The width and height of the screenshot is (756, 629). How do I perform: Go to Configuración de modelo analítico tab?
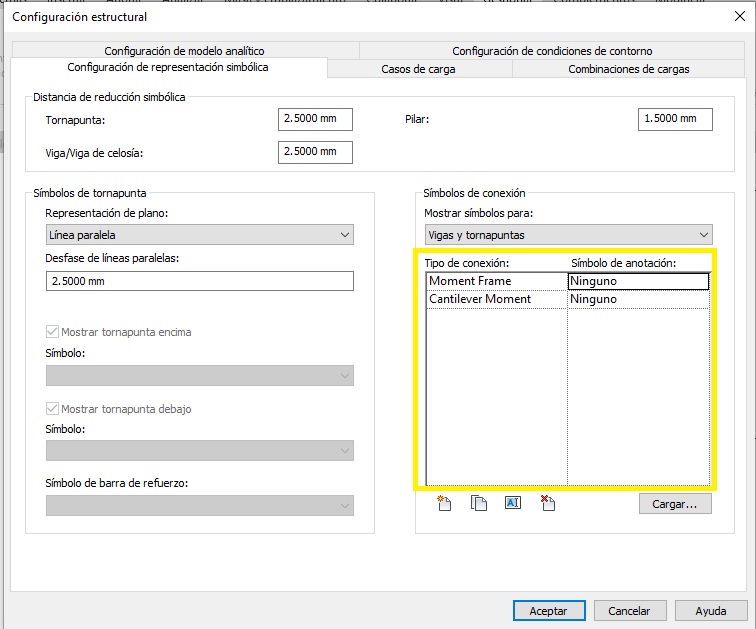184,51
